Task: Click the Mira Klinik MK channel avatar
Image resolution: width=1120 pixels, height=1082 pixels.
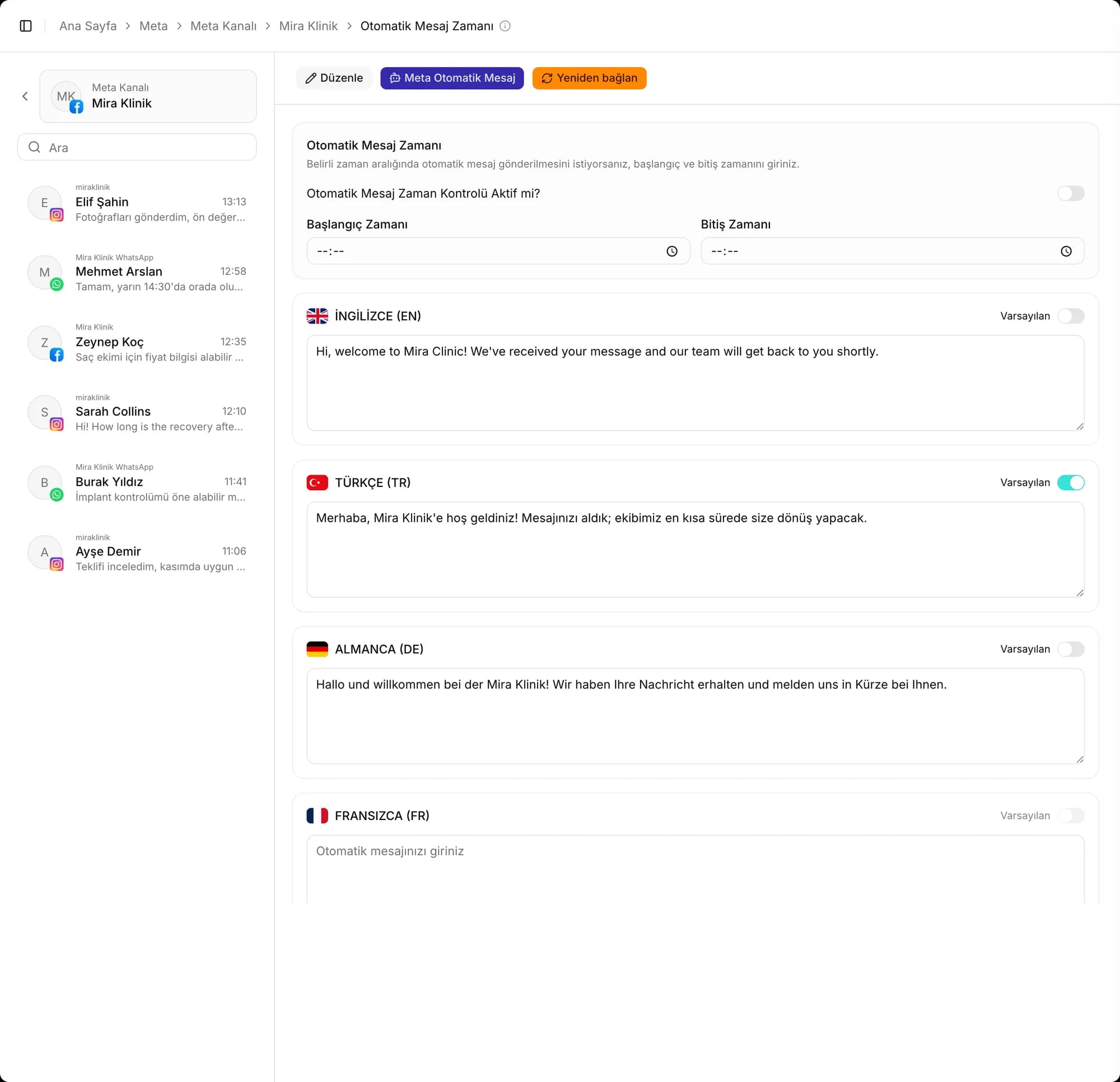Action: [66, 96]
